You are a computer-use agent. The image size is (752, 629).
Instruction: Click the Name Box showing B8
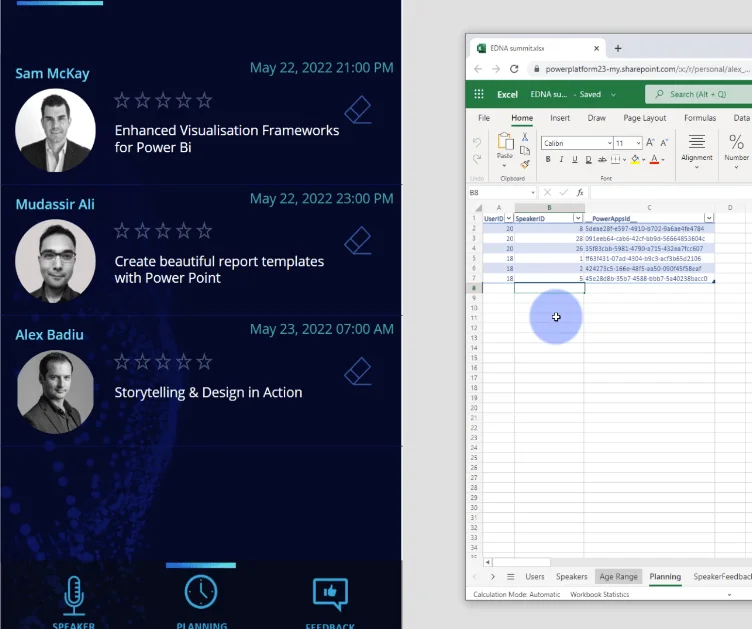(502, 192)
